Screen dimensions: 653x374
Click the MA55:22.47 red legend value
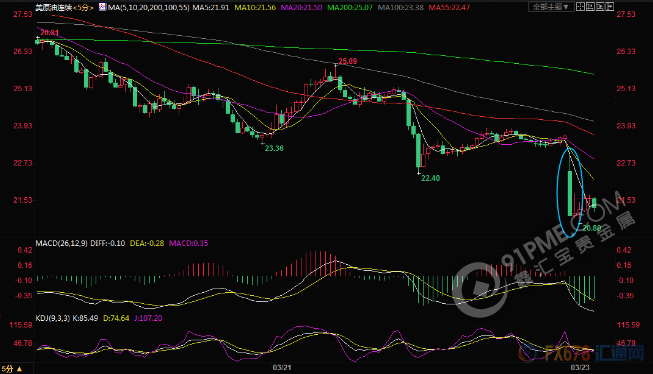pyautogui.click(x=449, y=7)
